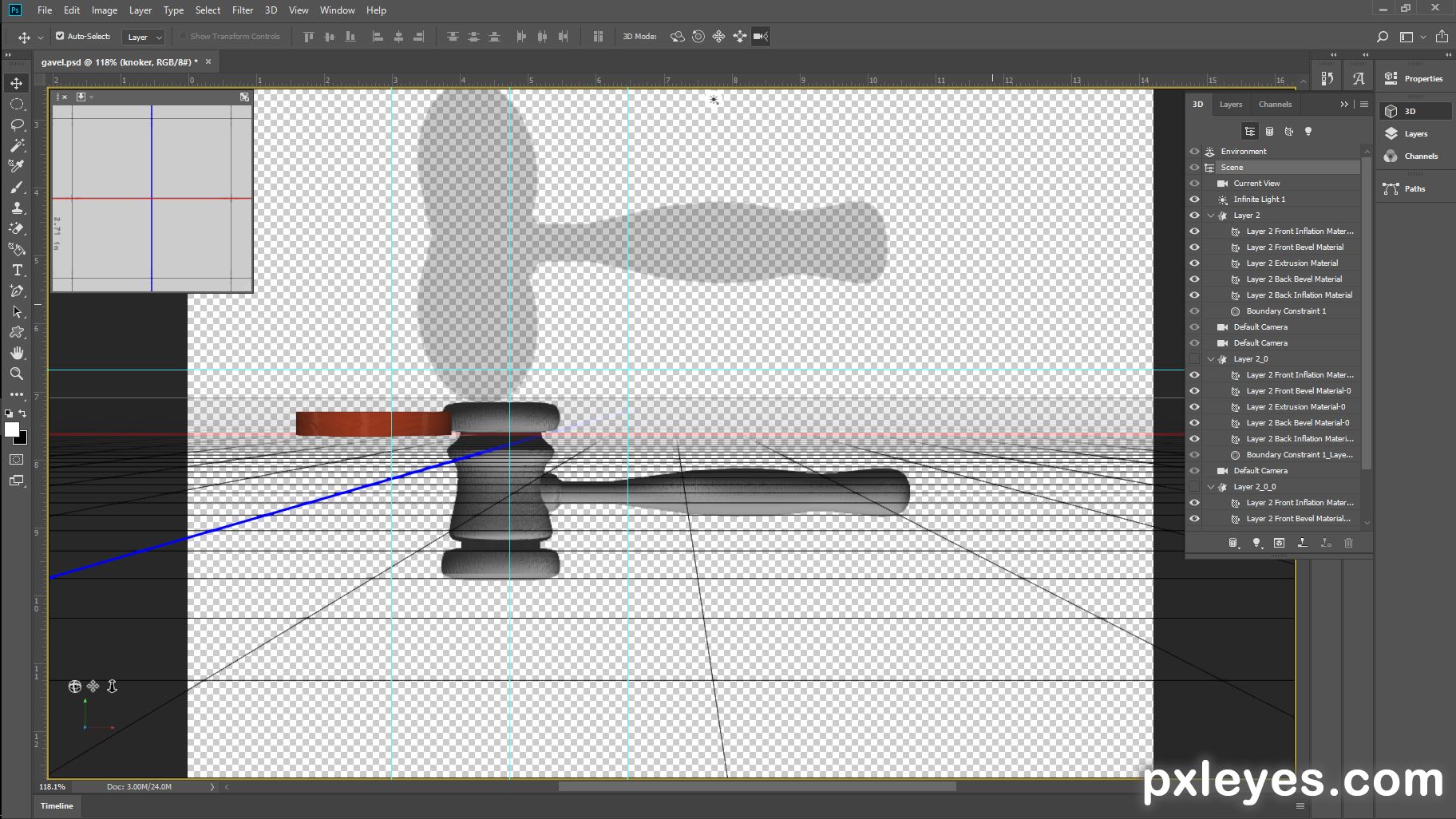1456x819 pixels.
Task: Toggle Quick Mask mode
Action: [x=17, y=460]
